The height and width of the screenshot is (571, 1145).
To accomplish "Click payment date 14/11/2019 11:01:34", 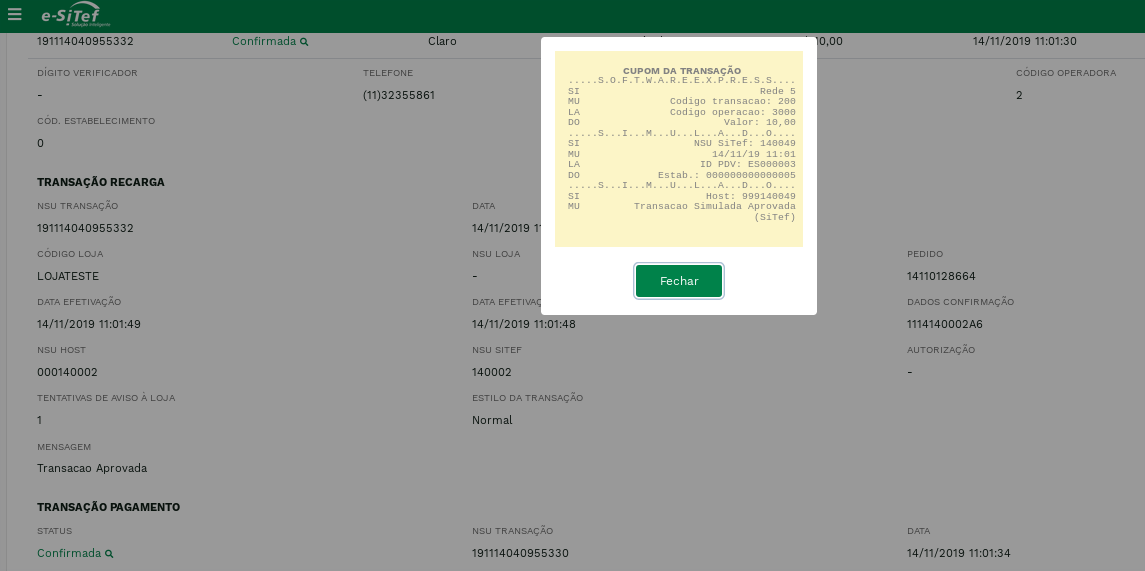I will pos(959,553).
